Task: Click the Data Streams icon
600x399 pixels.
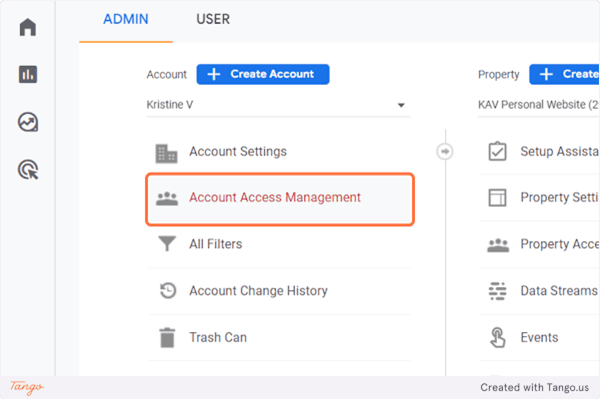Action: (x=497, y=291)
